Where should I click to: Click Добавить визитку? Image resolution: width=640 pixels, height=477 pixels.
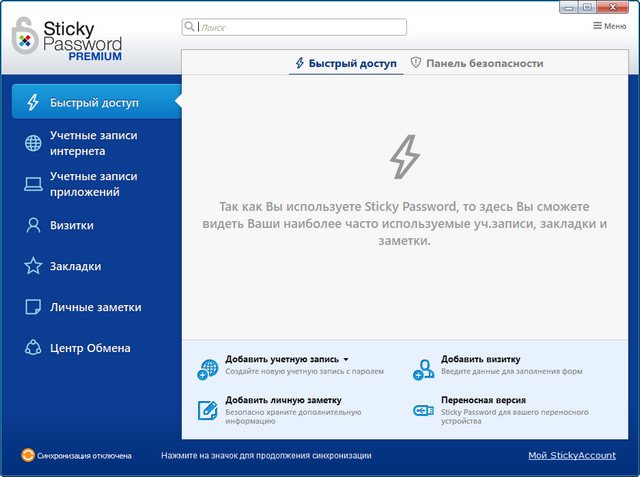480,359
